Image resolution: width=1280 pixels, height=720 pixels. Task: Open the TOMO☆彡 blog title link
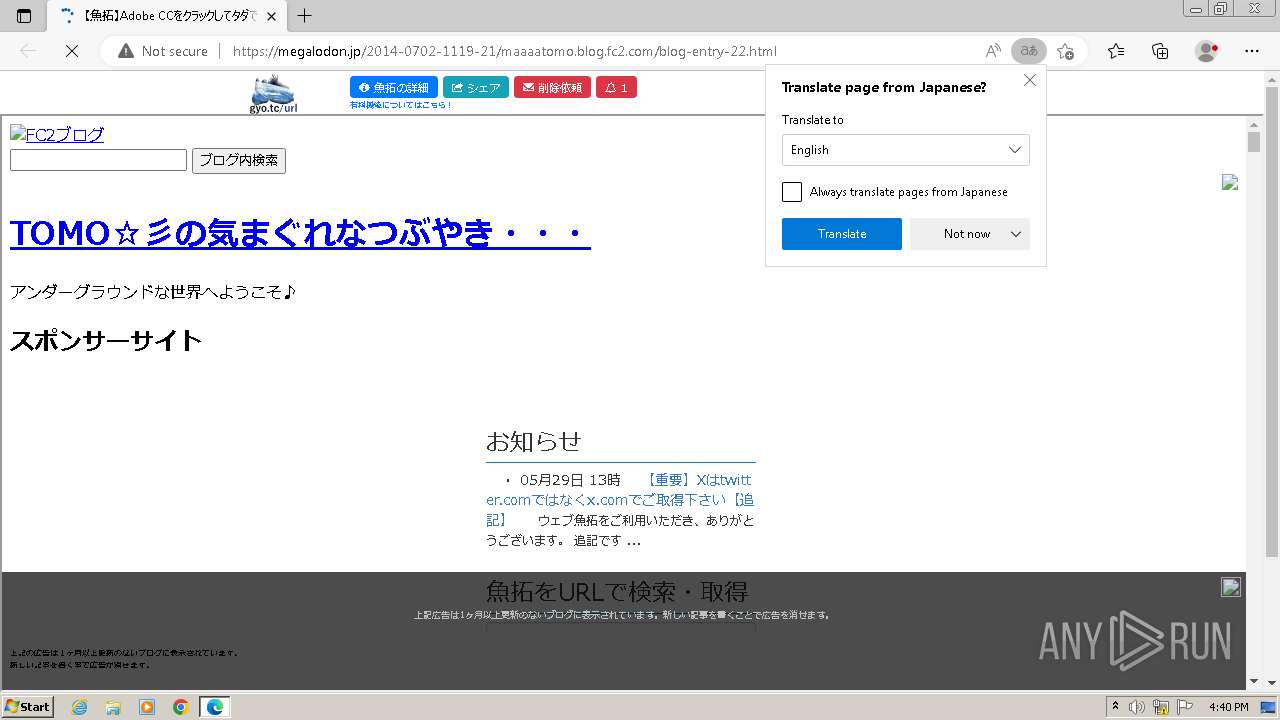point(300,234)
